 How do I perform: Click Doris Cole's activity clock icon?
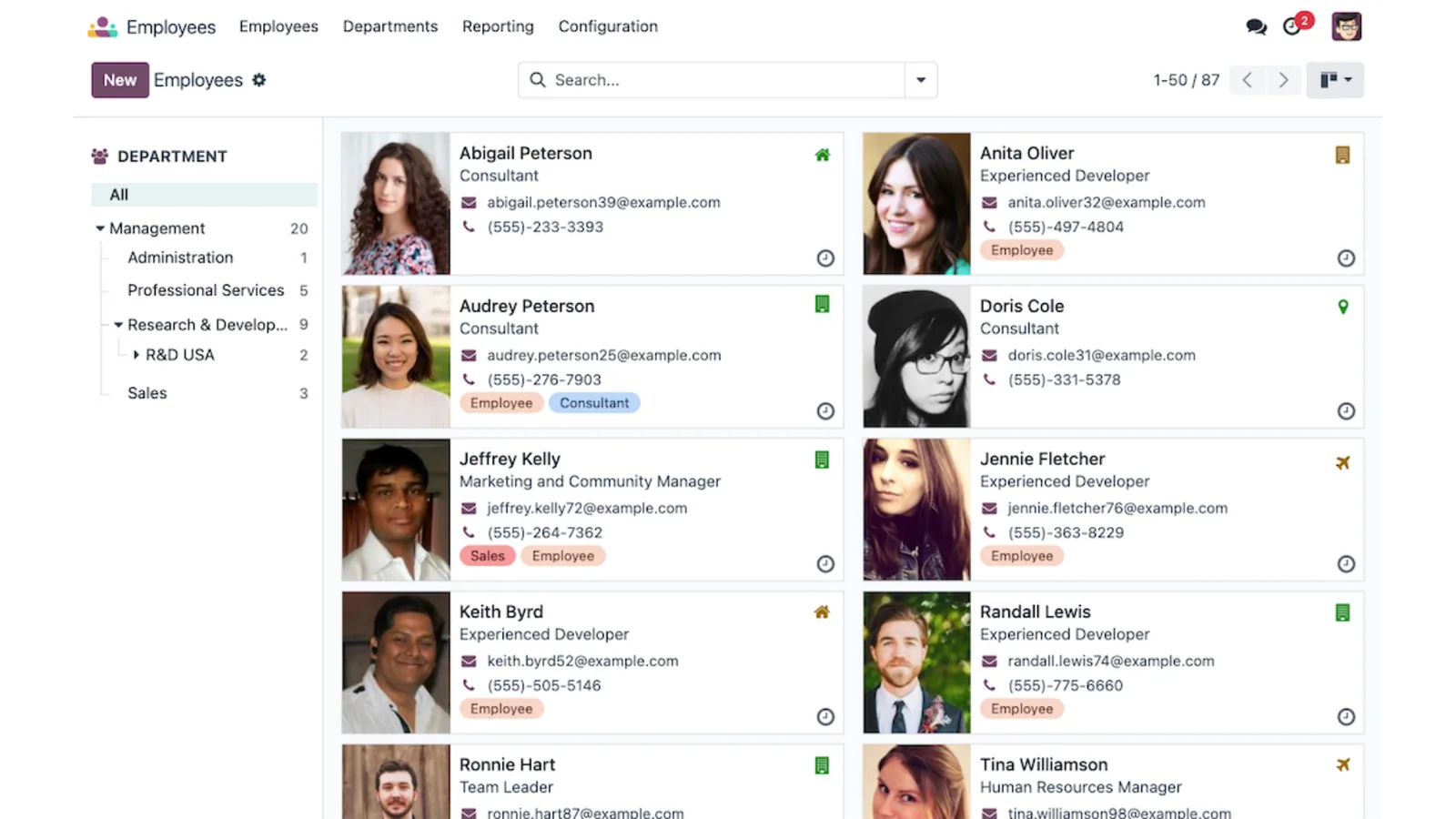click(x=1346, y=411)
